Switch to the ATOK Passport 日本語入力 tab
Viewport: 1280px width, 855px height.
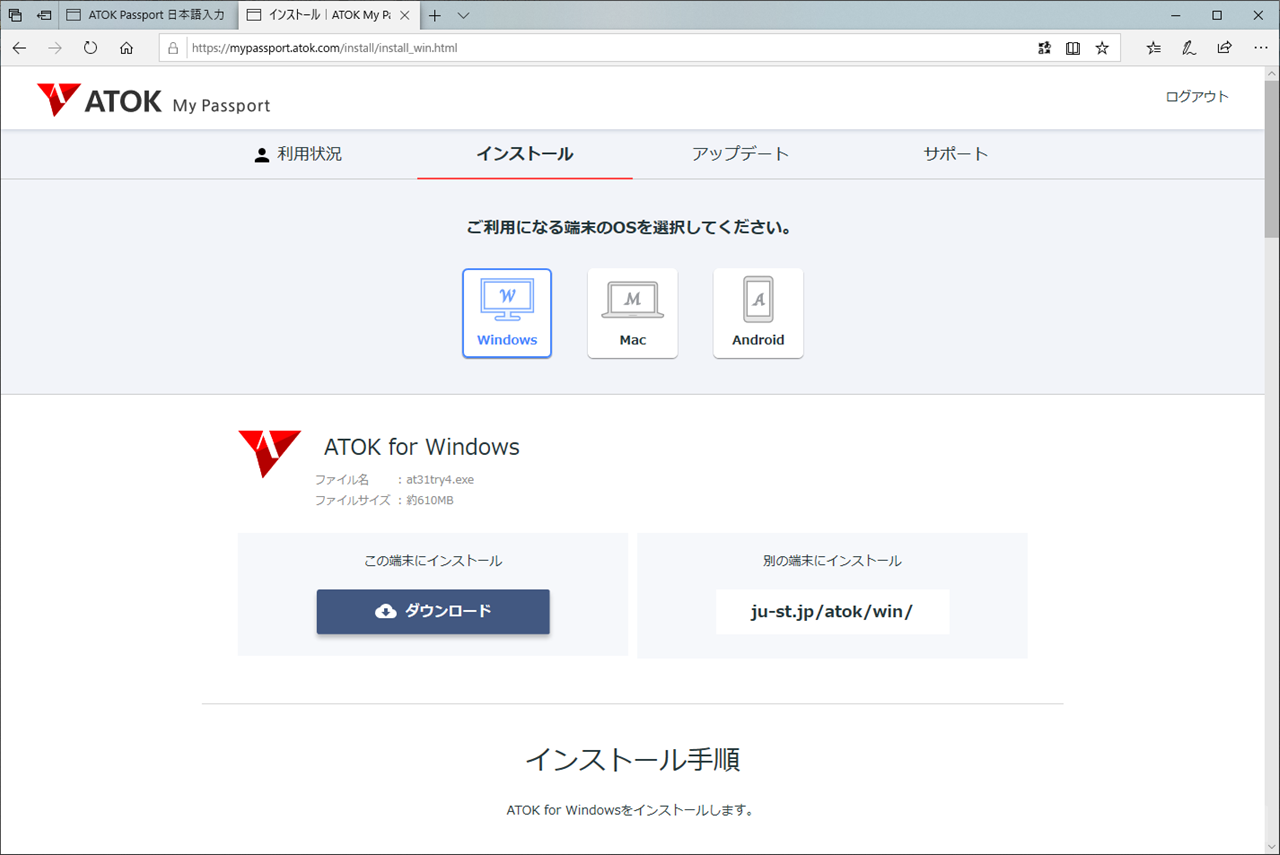(149, 15)
